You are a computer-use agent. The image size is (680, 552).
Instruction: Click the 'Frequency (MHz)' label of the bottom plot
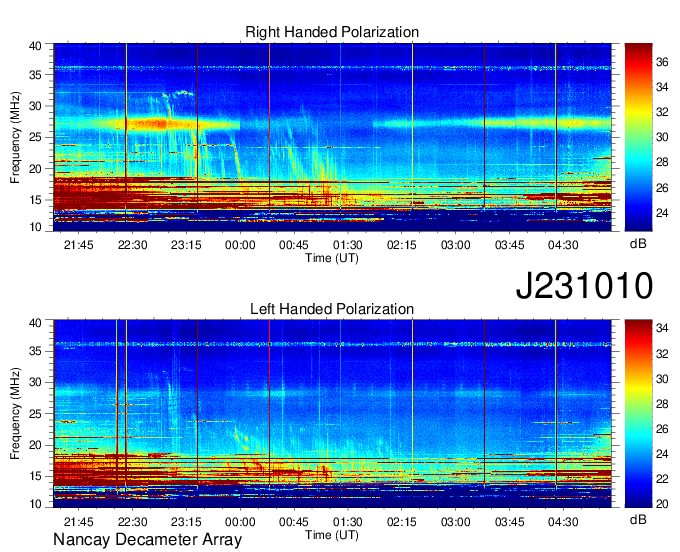pyautogui.click(x=15, y=414)
